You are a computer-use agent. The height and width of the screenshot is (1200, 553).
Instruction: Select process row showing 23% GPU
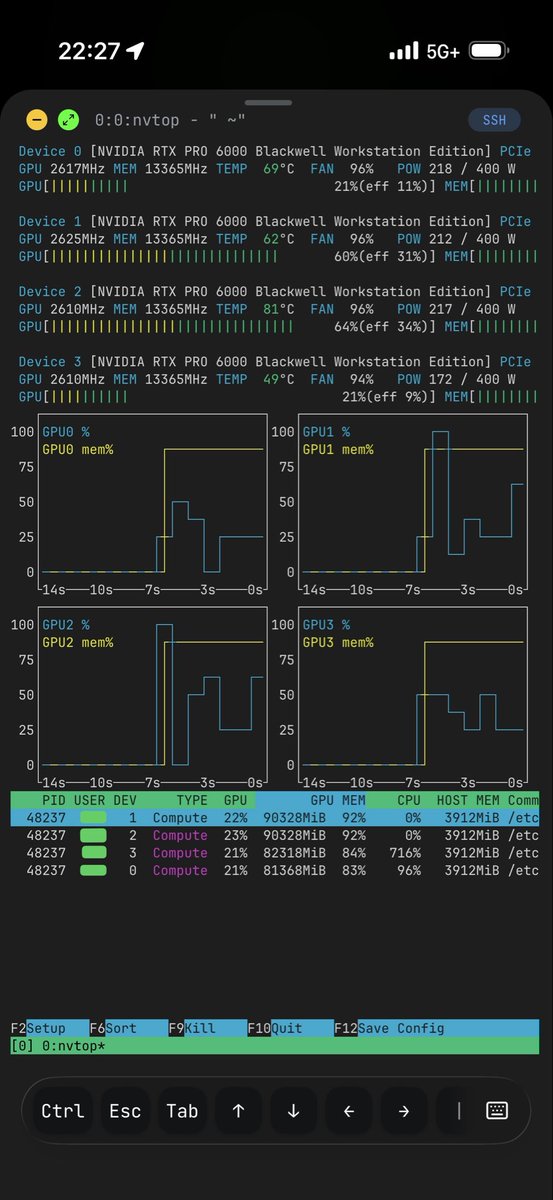point(275,835)
